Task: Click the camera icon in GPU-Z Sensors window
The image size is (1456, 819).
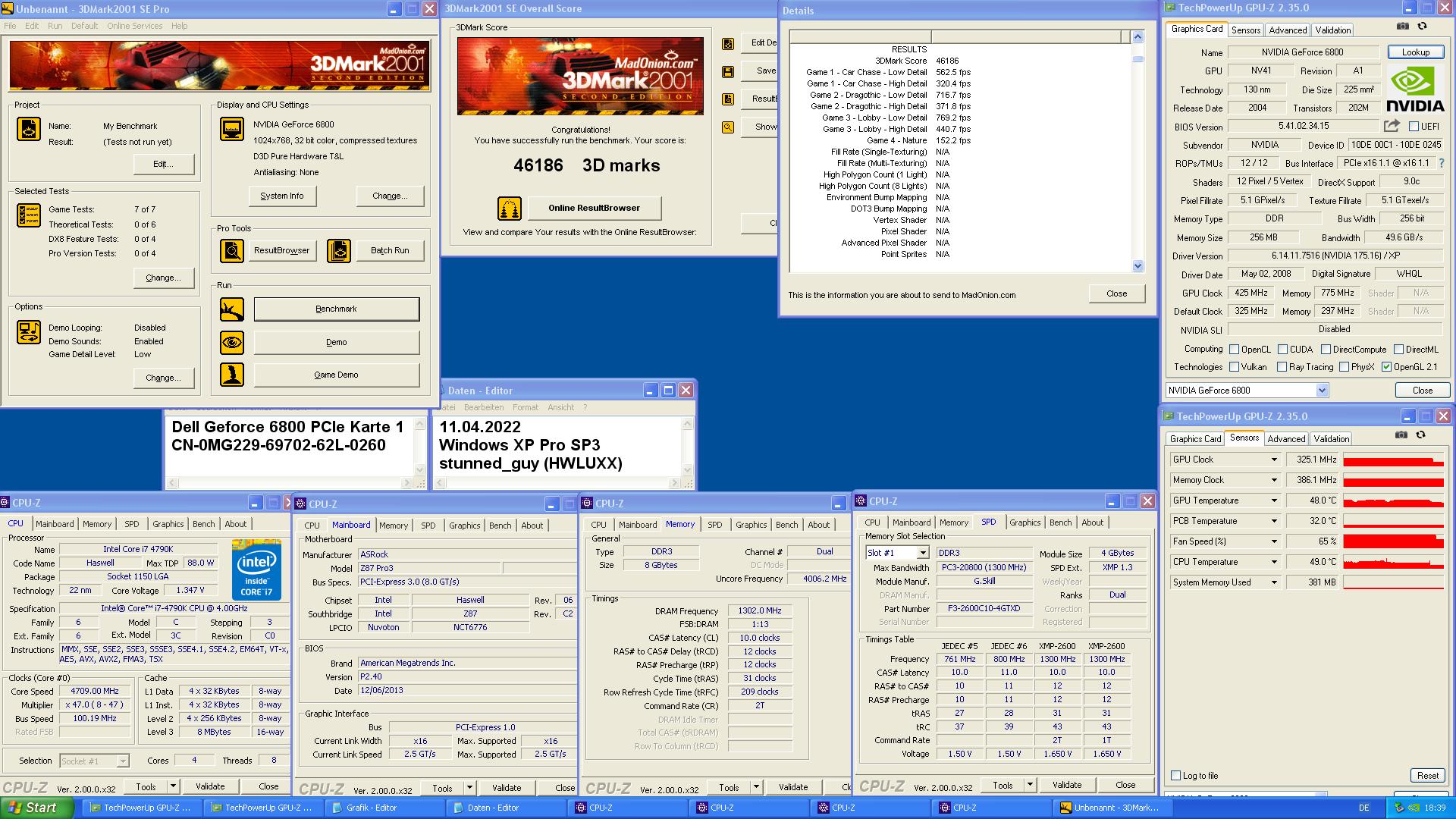Action: pos(1401,435)
